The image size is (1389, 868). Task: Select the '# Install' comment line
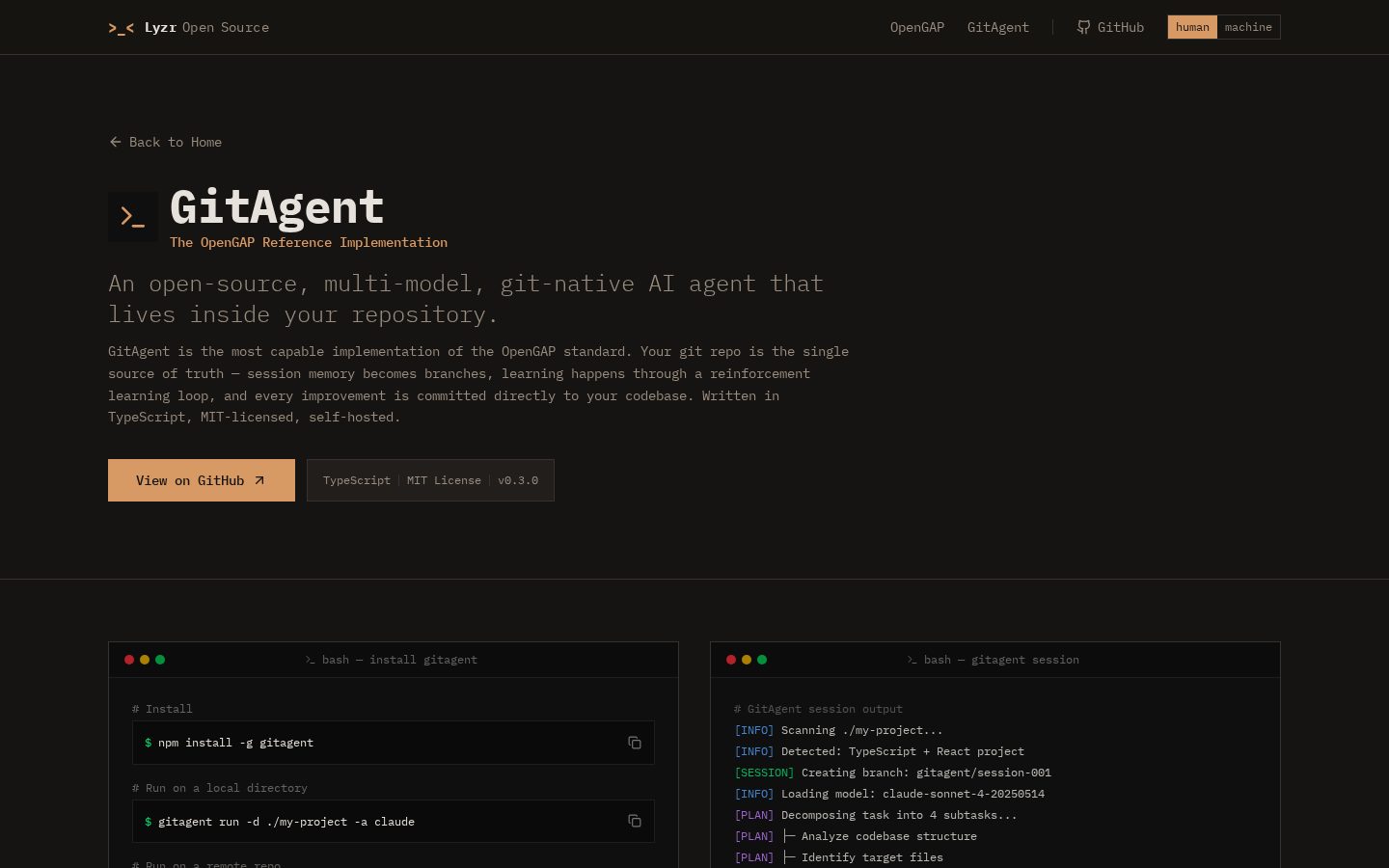click(x=162, y=709)
